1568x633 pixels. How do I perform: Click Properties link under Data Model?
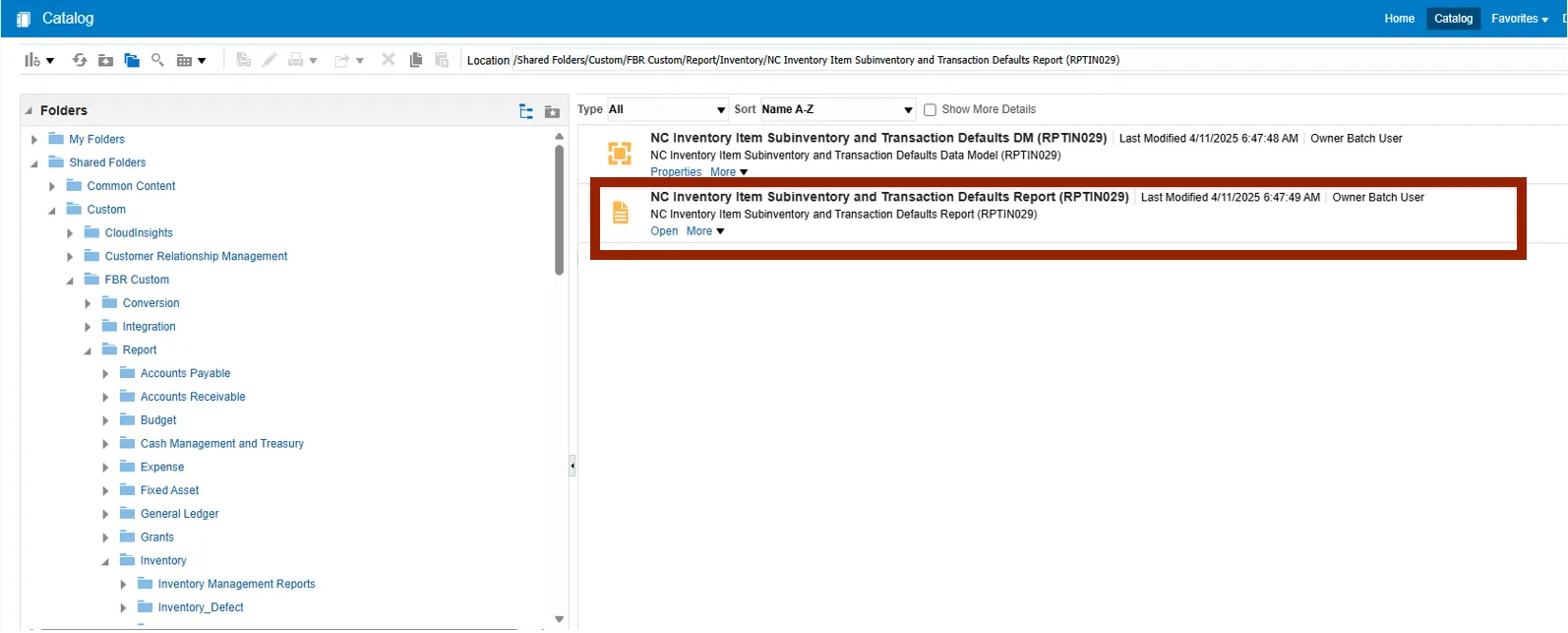(x=676, y=172)
